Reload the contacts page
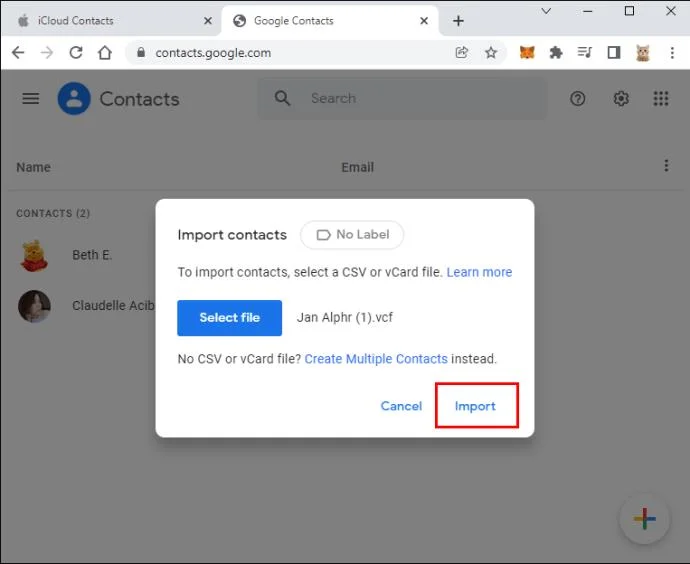690x564 pixels. point(76,53)
